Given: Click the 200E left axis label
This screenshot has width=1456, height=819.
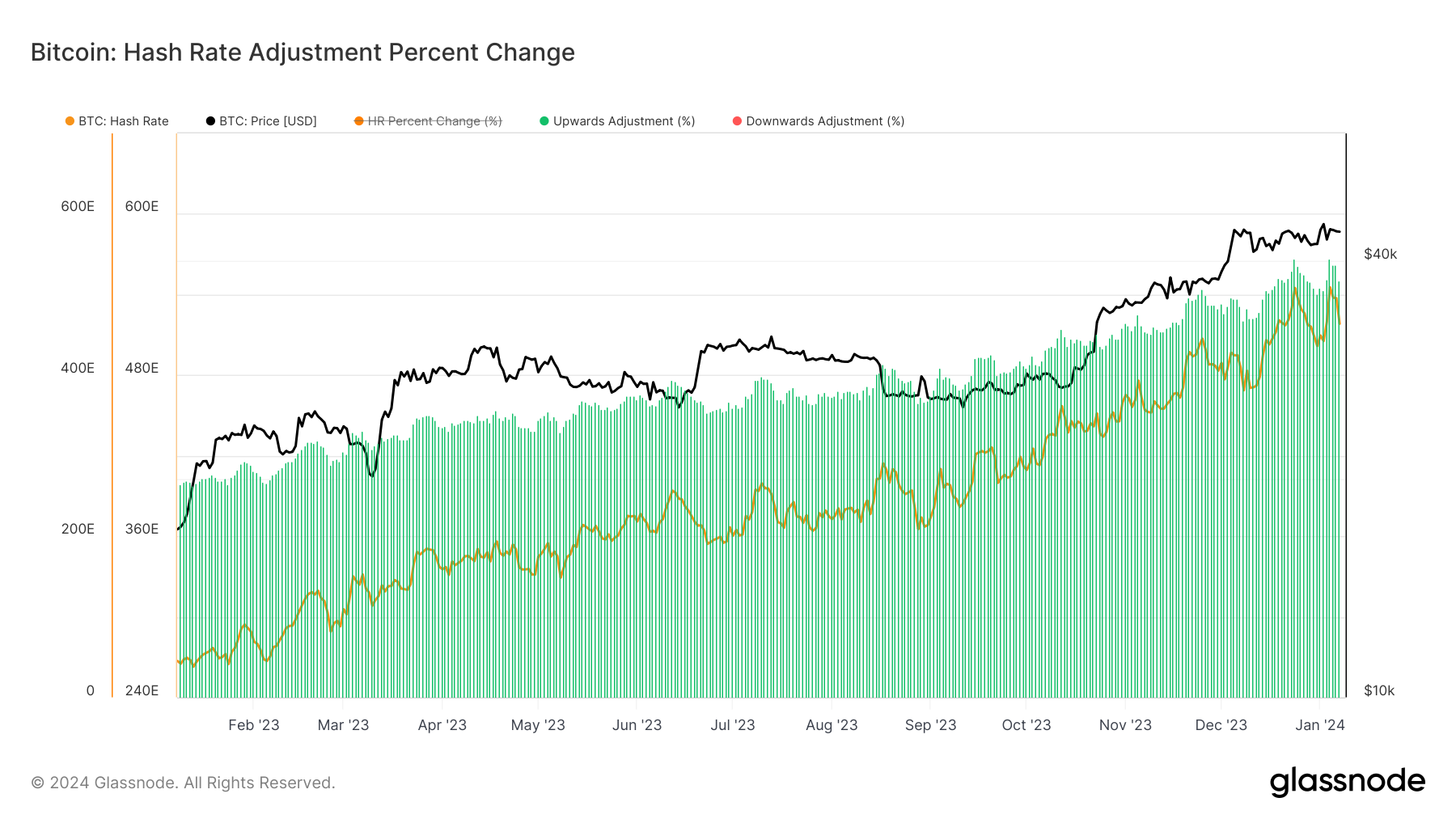Looking at the screenshot, I should [78, 529].
